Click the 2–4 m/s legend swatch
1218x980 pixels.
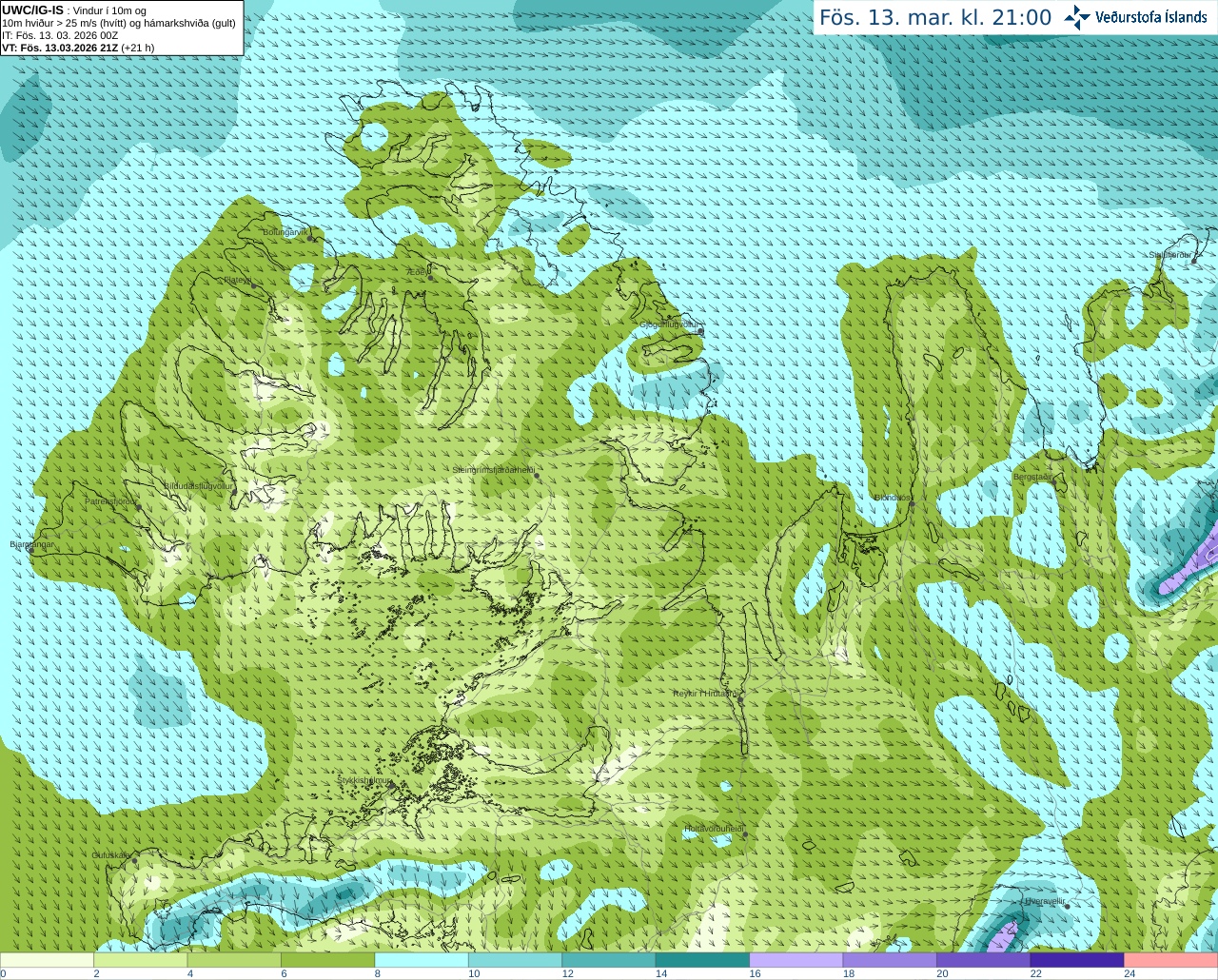pos(141,960)
